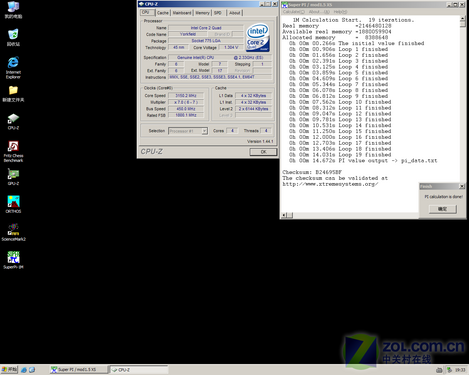Click the Super PI title bar icon
The width and height of the screenshot is (469, 375).
pyautogui.click(x=285, y=5)
